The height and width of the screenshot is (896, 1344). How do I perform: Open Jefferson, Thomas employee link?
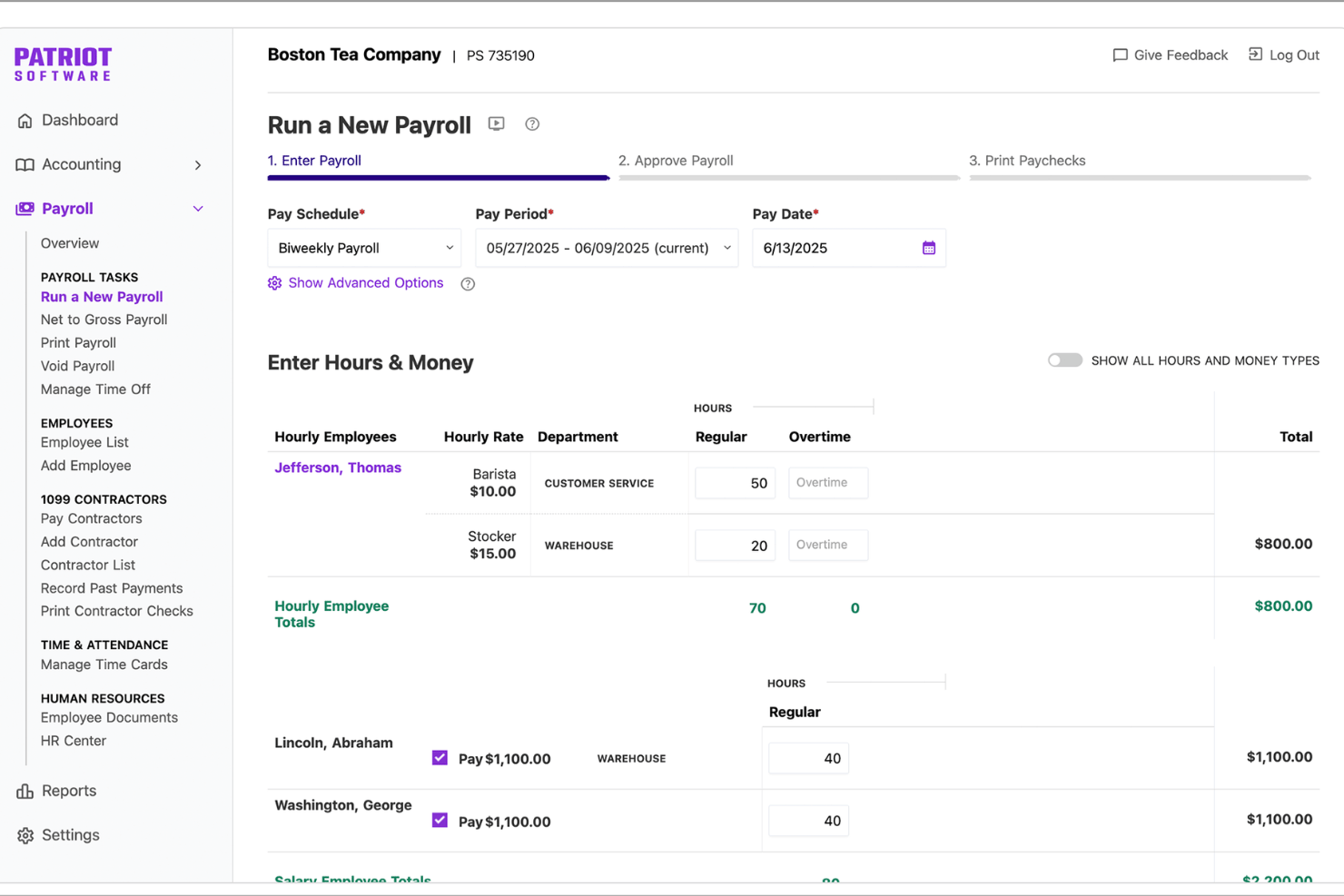coord(338,468)
